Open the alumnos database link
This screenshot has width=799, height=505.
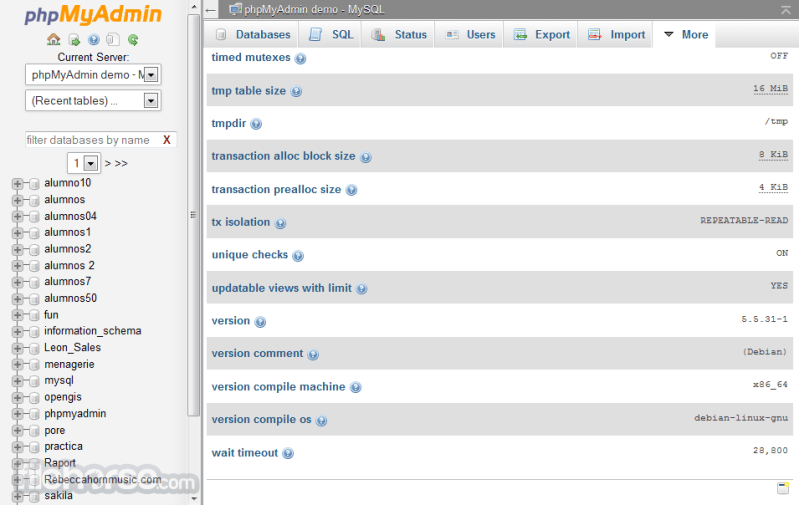click(x=64, y=199)
